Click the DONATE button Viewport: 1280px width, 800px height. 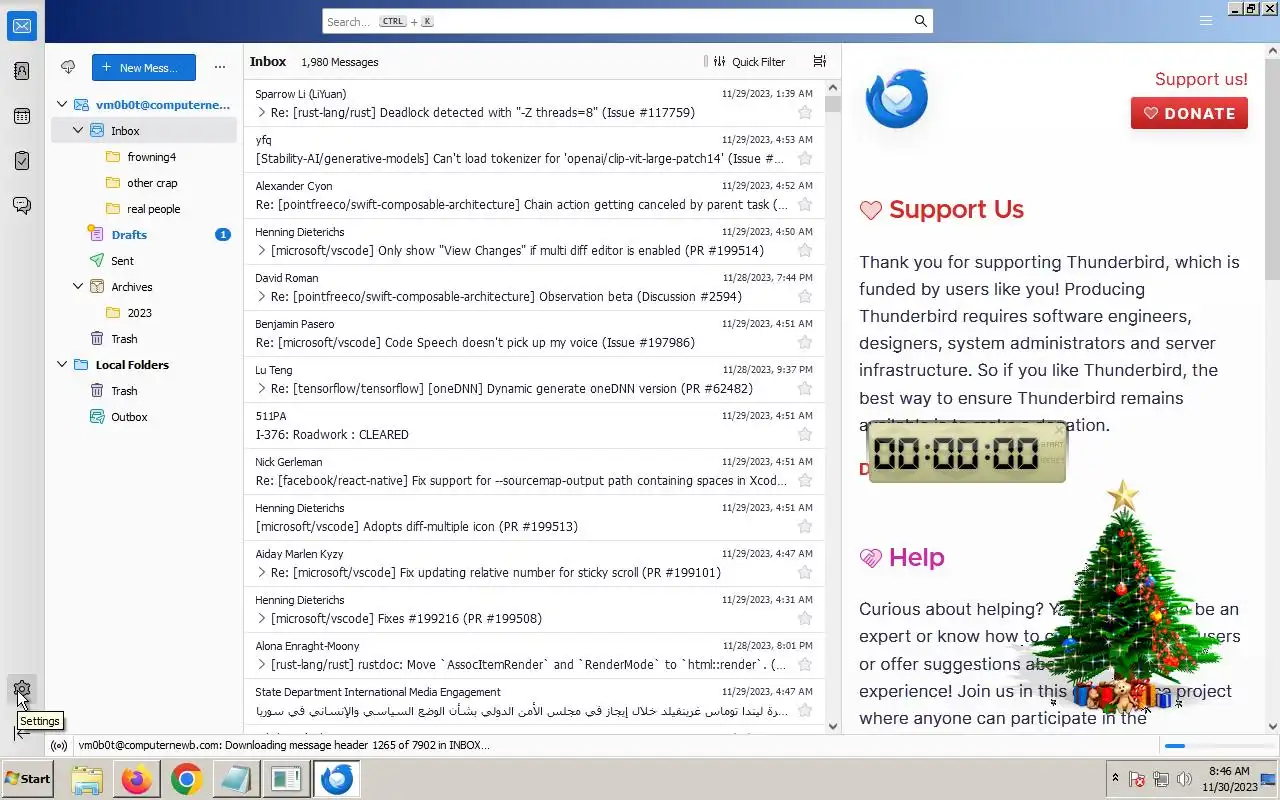click(x=1189, y=113)
